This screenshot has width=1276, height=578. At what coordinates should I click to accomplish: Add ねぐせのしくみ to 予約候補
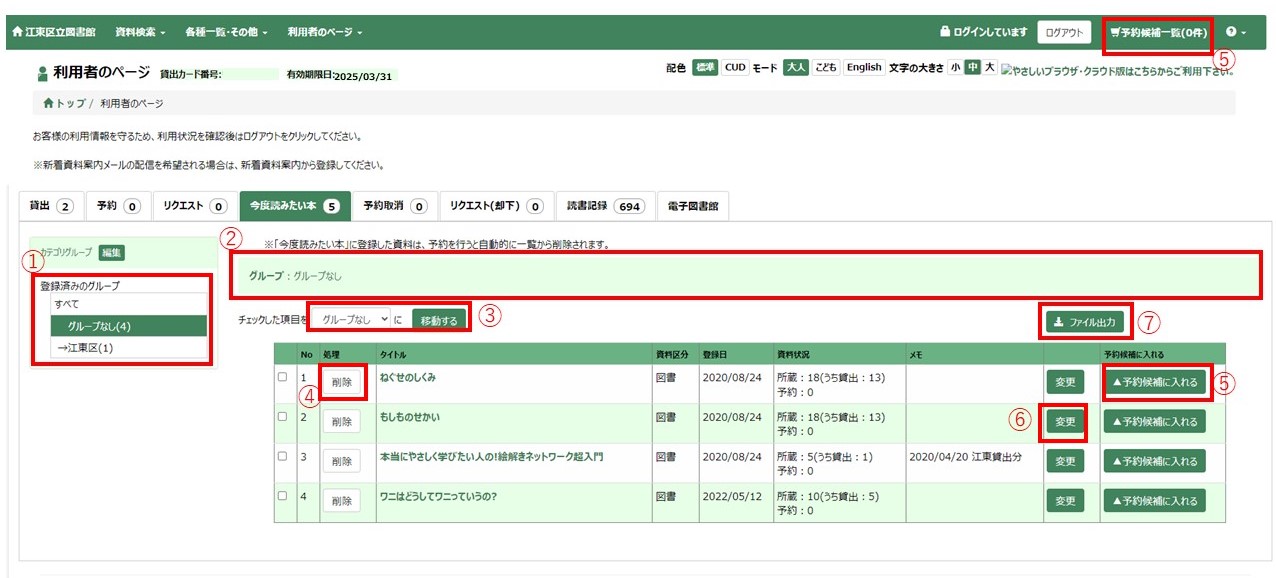[1155, 381]
